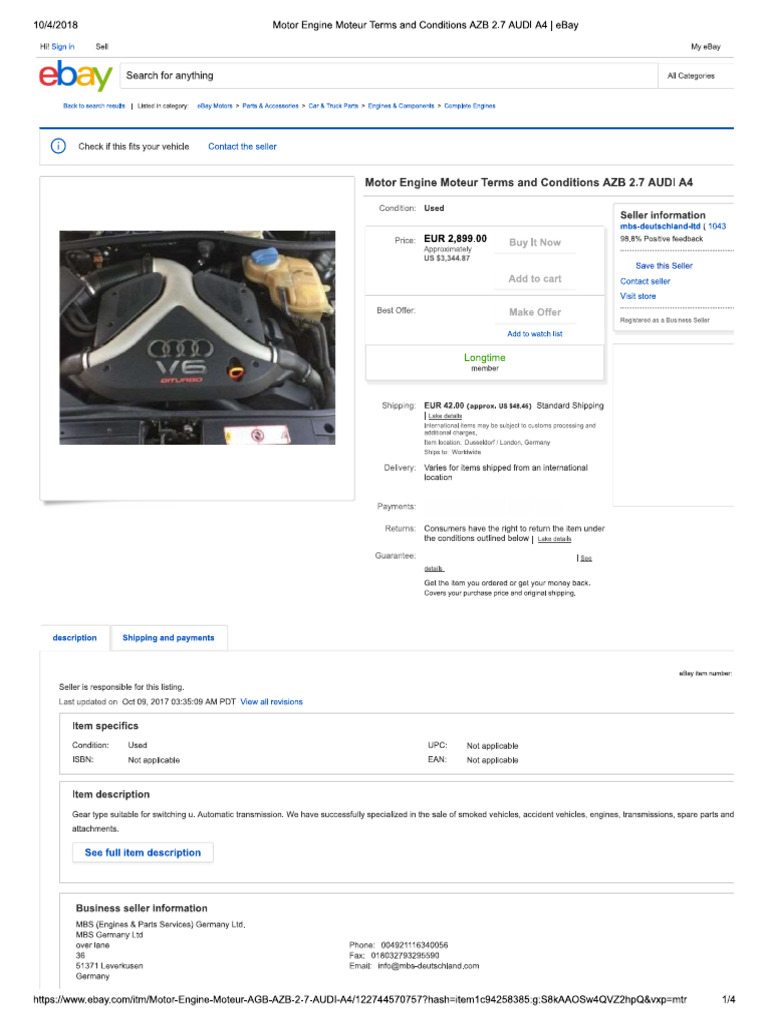Click Contact the seller link
Screen dimensions: 768x1024
[242, 147]
